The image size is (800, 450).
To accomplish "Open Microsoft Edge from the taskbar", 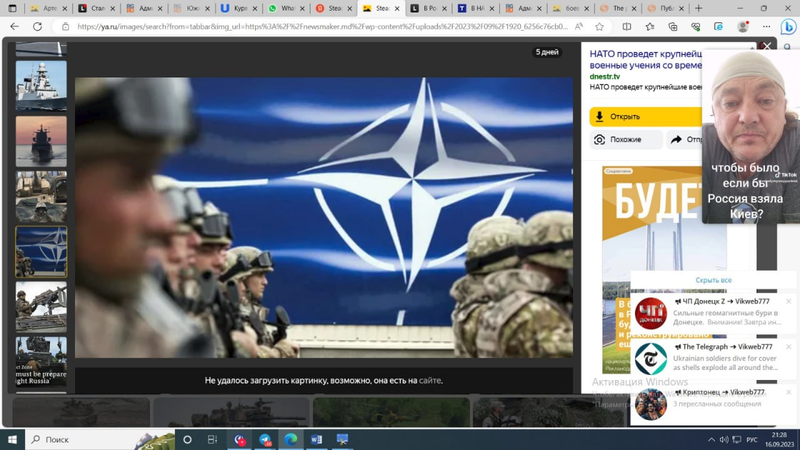I will (291, 439).
